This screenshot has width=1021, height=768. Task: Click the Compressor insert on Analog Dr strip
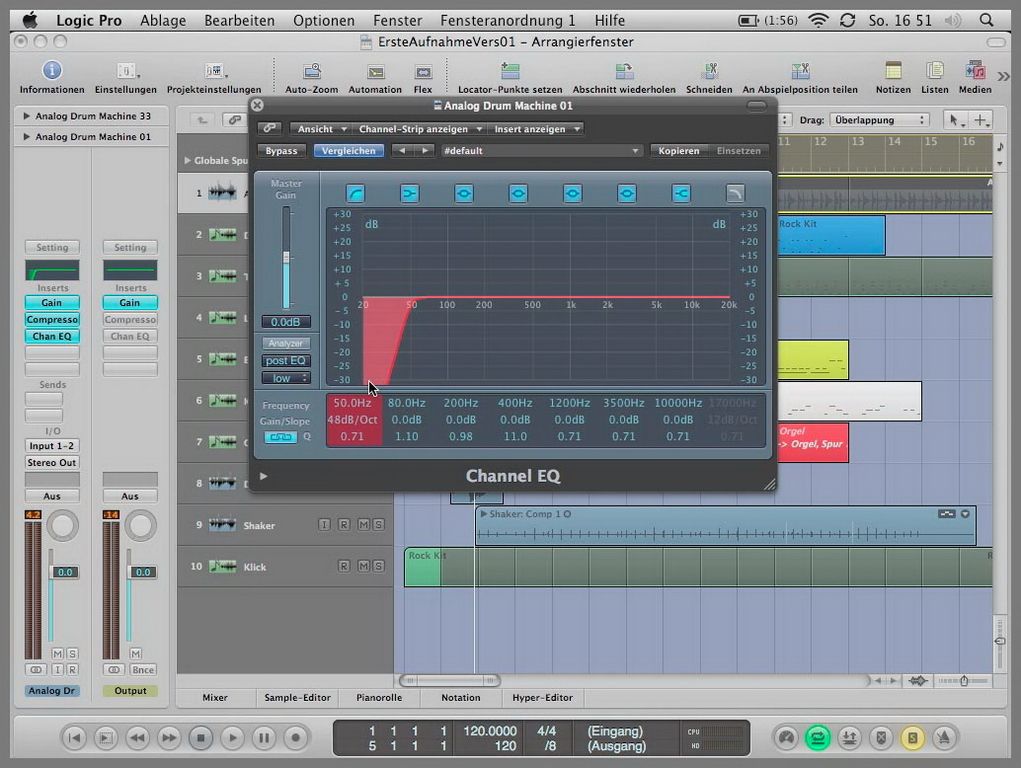(x=52, y=319)
